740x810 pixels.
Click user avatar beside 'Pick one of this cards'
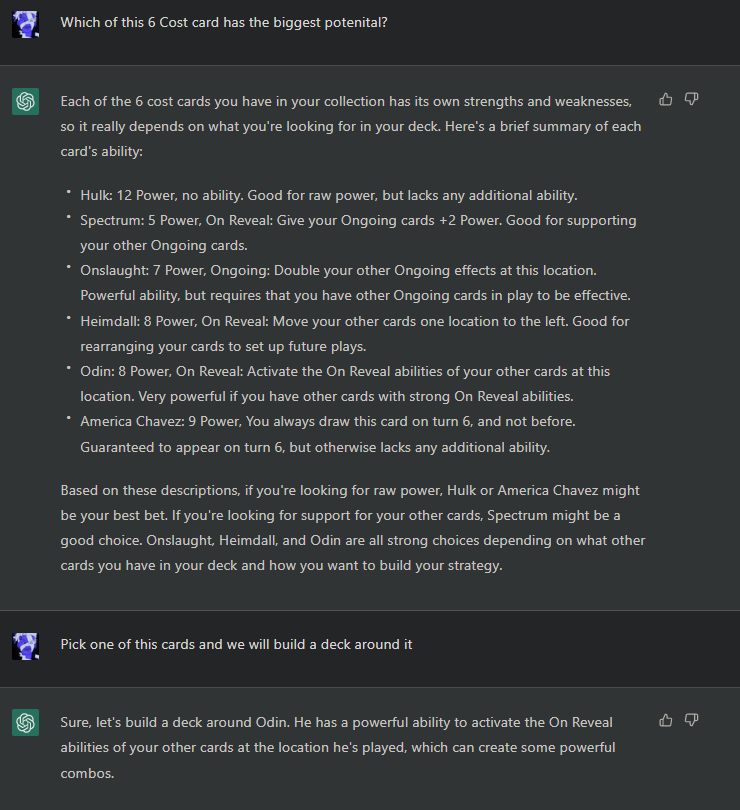pos(26,645)
